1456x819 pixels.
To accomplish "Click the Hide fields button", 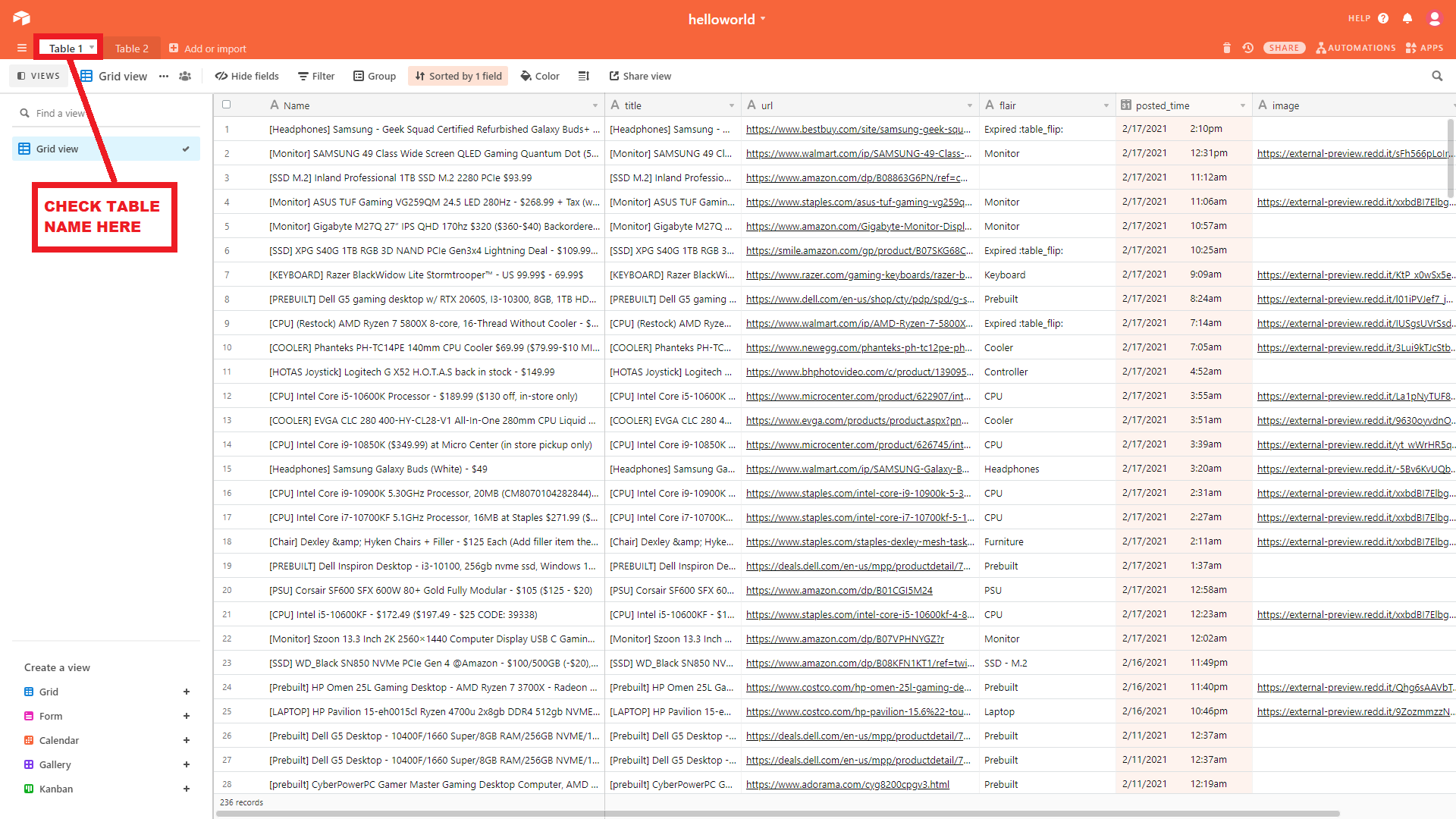I will [x=247, y=76].
